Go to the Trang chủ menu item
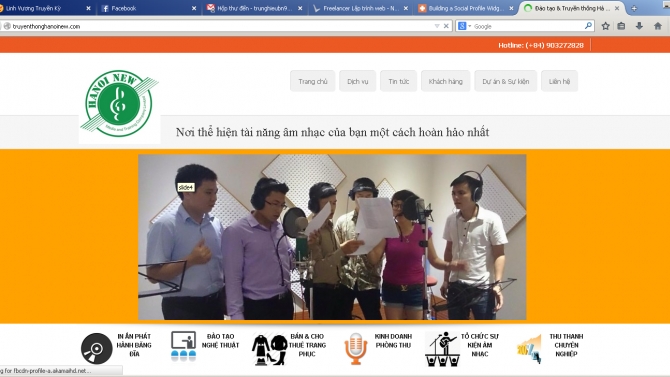The width and height of the screenshot is (670, 377). tap(313, 81)
